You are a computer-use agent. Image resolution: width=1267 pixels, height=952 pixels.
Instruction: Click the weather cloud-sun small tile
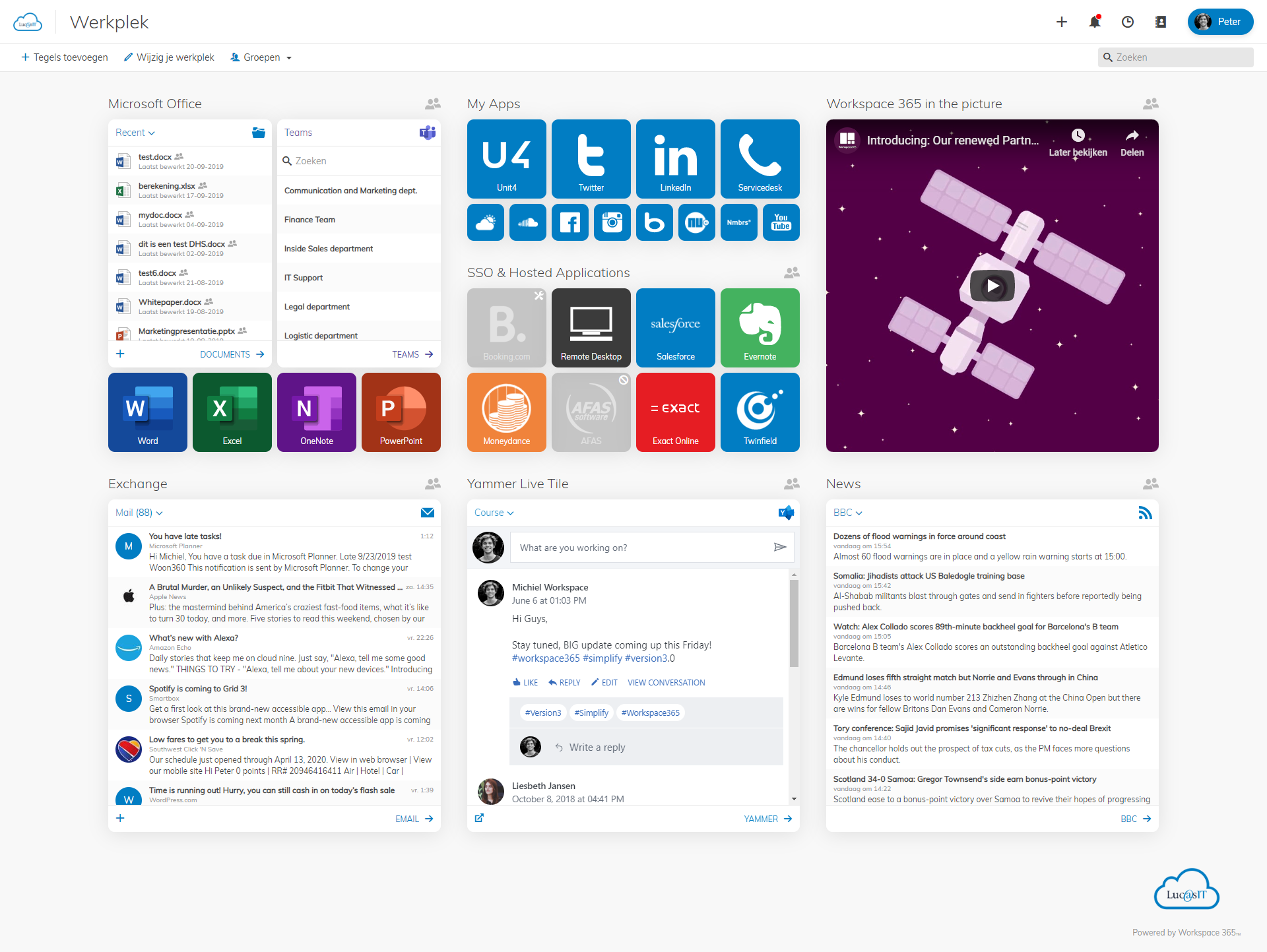click(486, 222)
